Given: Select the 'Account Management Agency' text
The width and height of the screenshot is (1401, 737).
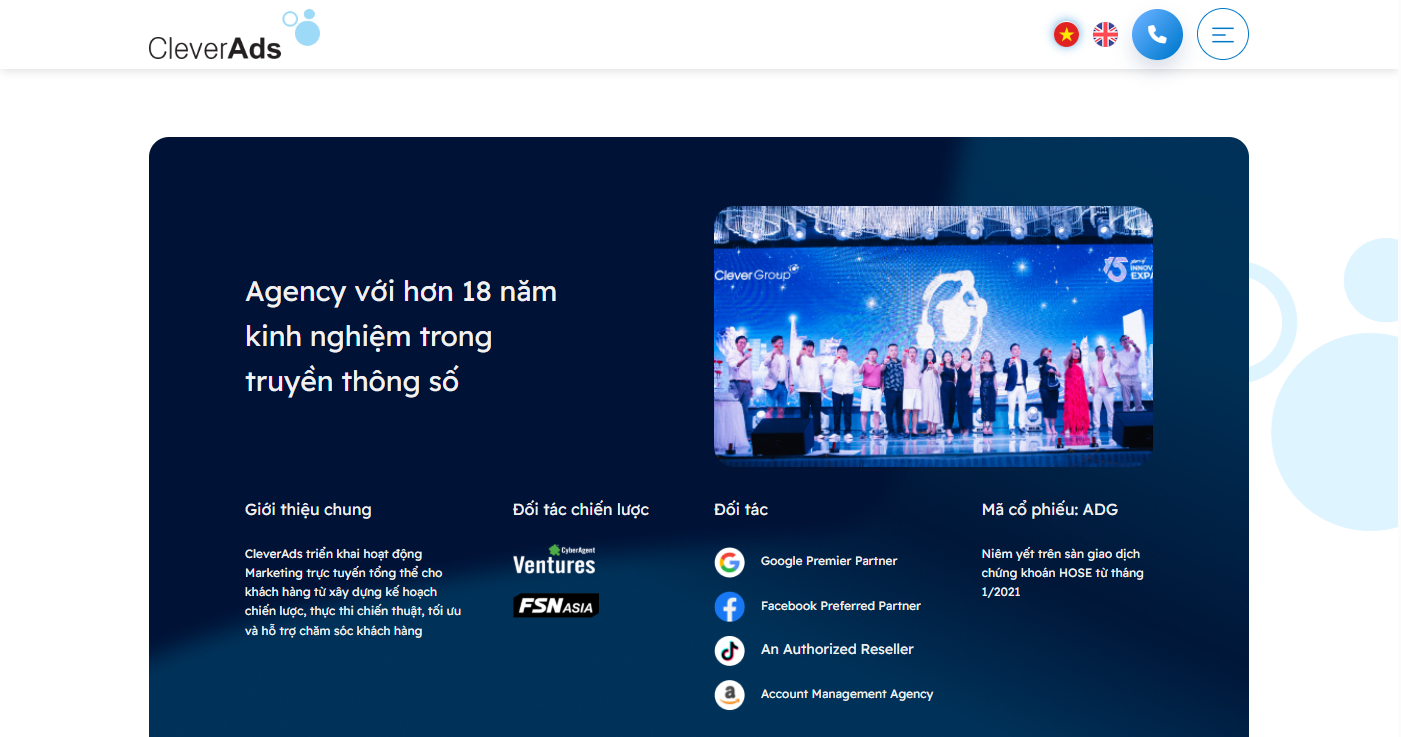Looking at the screenshot, I should (847, 694).
